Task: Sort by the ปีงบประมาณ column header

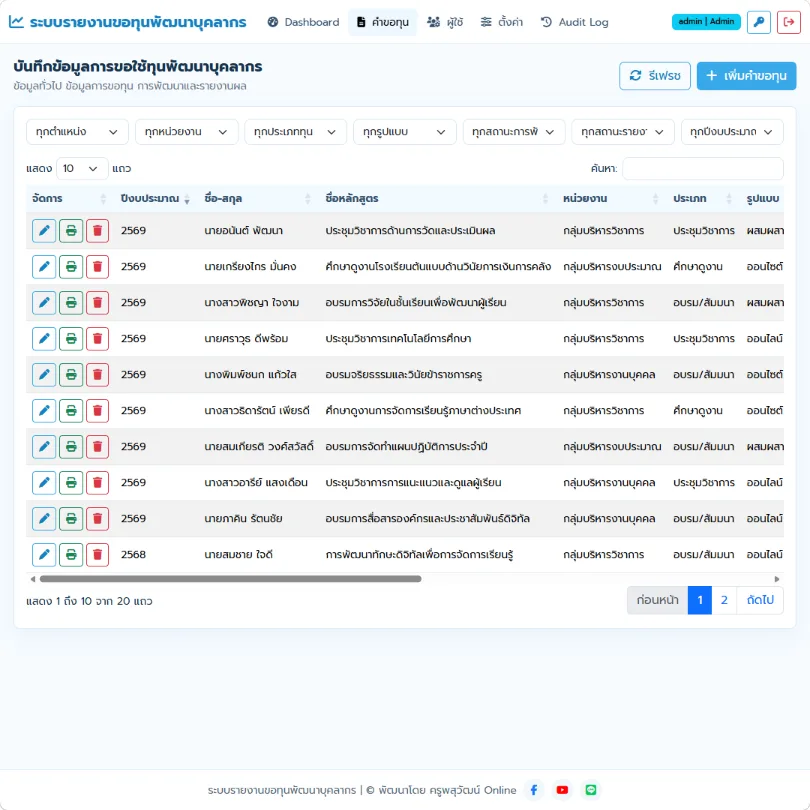Action: tap(155, 198)
